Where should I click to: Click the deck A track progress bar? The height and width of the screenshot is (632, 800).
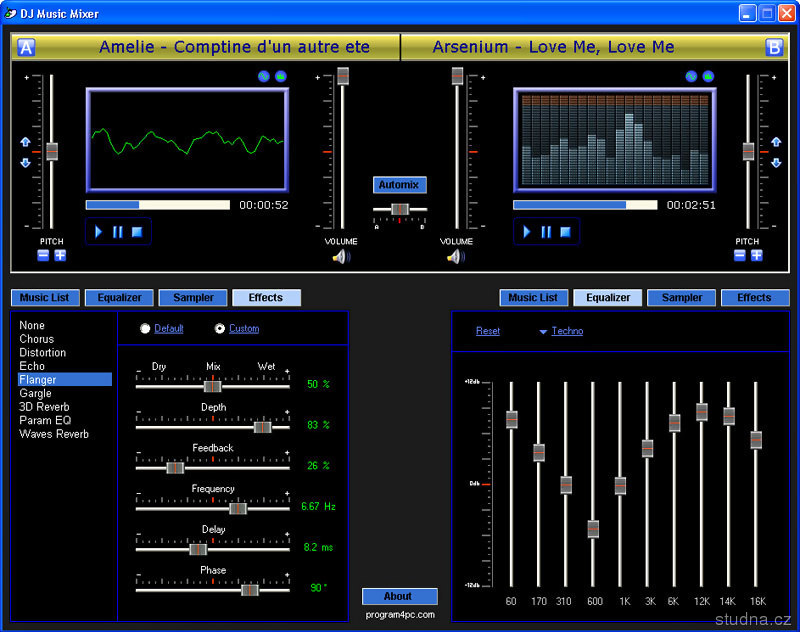(158, 205)
